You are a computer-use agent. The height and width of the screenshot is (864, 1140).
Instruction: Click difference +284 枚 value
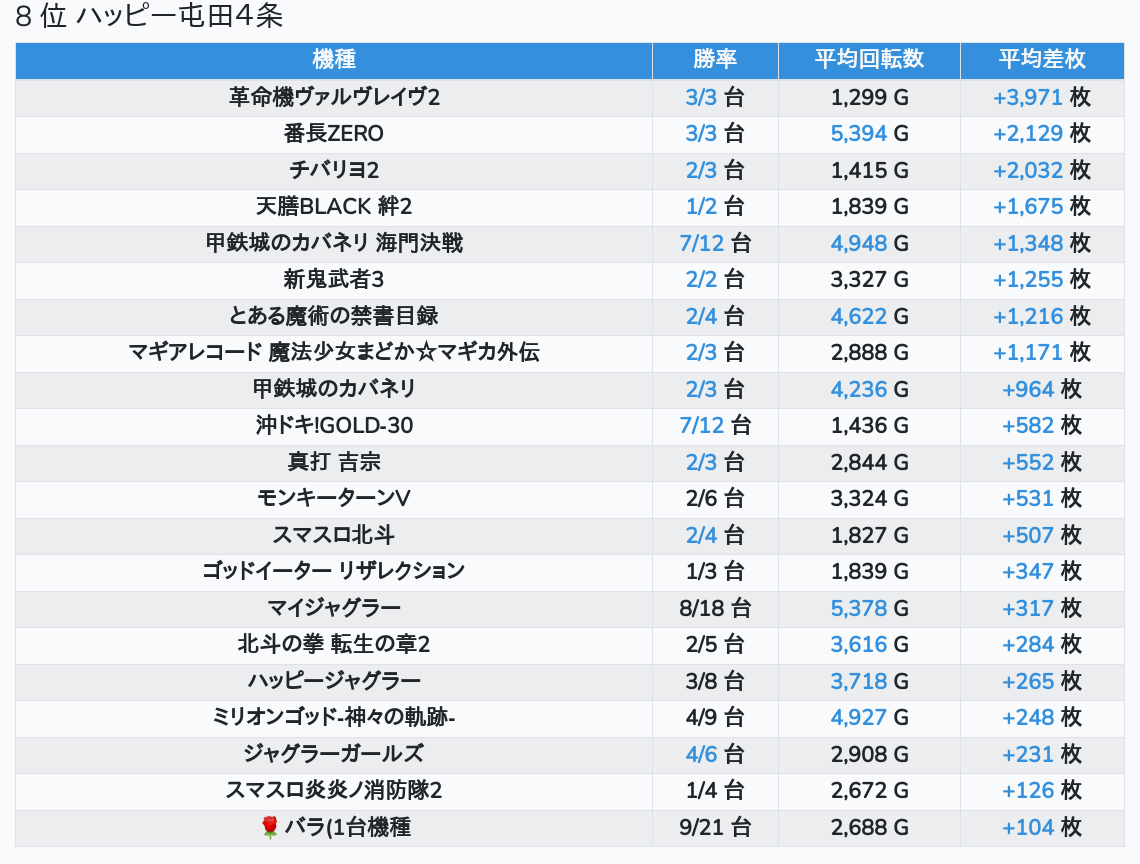[1042, 644]
